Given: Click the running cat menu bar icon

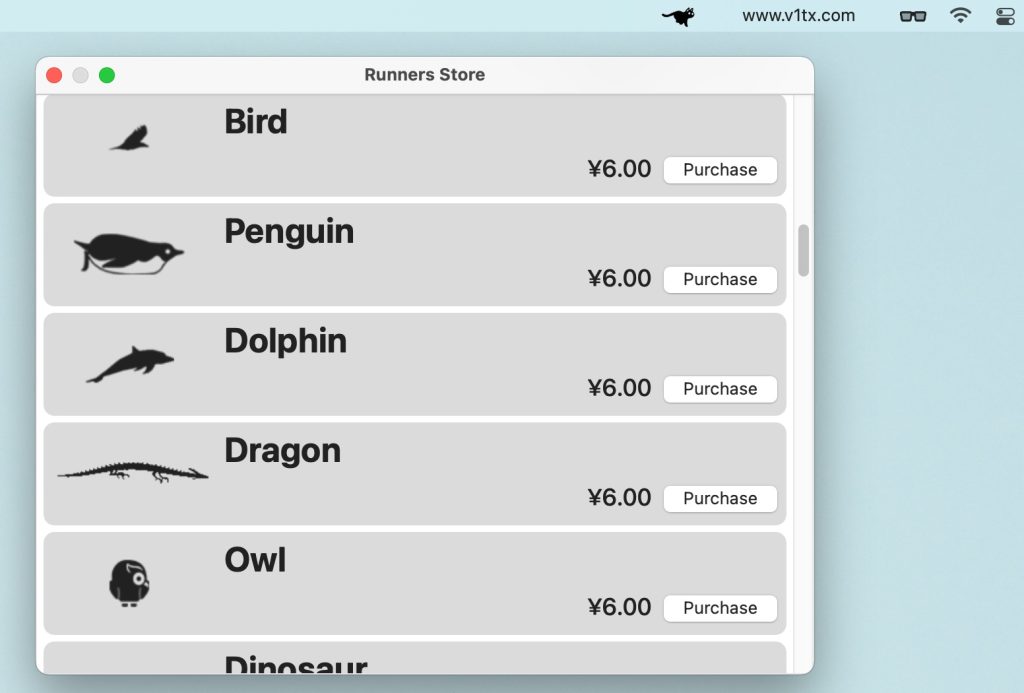Looking at the screenshot, I should (678, 16).
